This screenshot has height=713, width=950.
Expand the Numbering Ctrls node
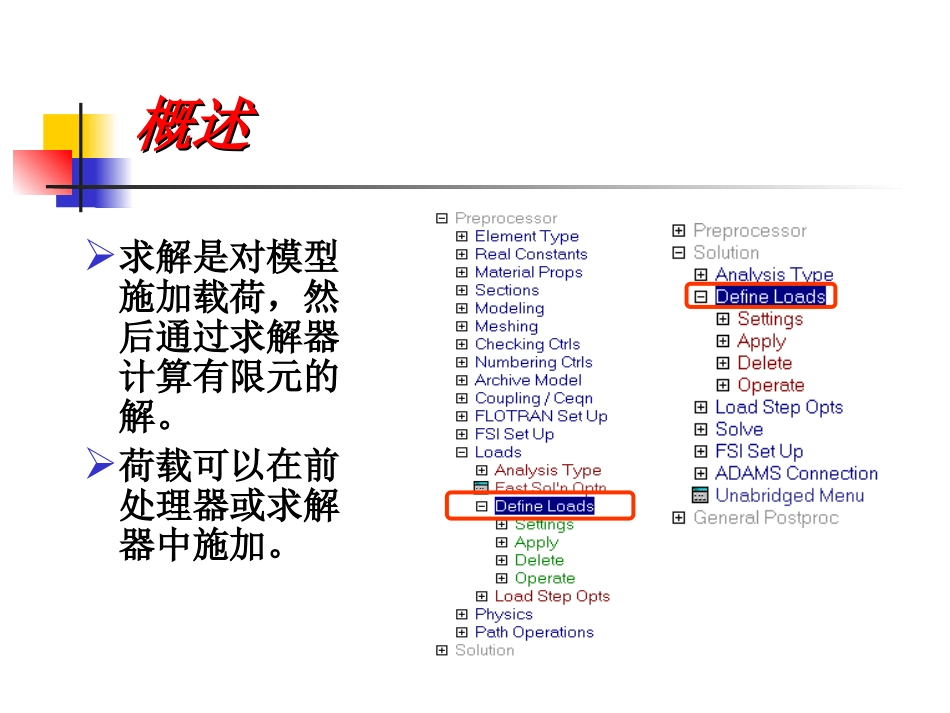[462, 362]
